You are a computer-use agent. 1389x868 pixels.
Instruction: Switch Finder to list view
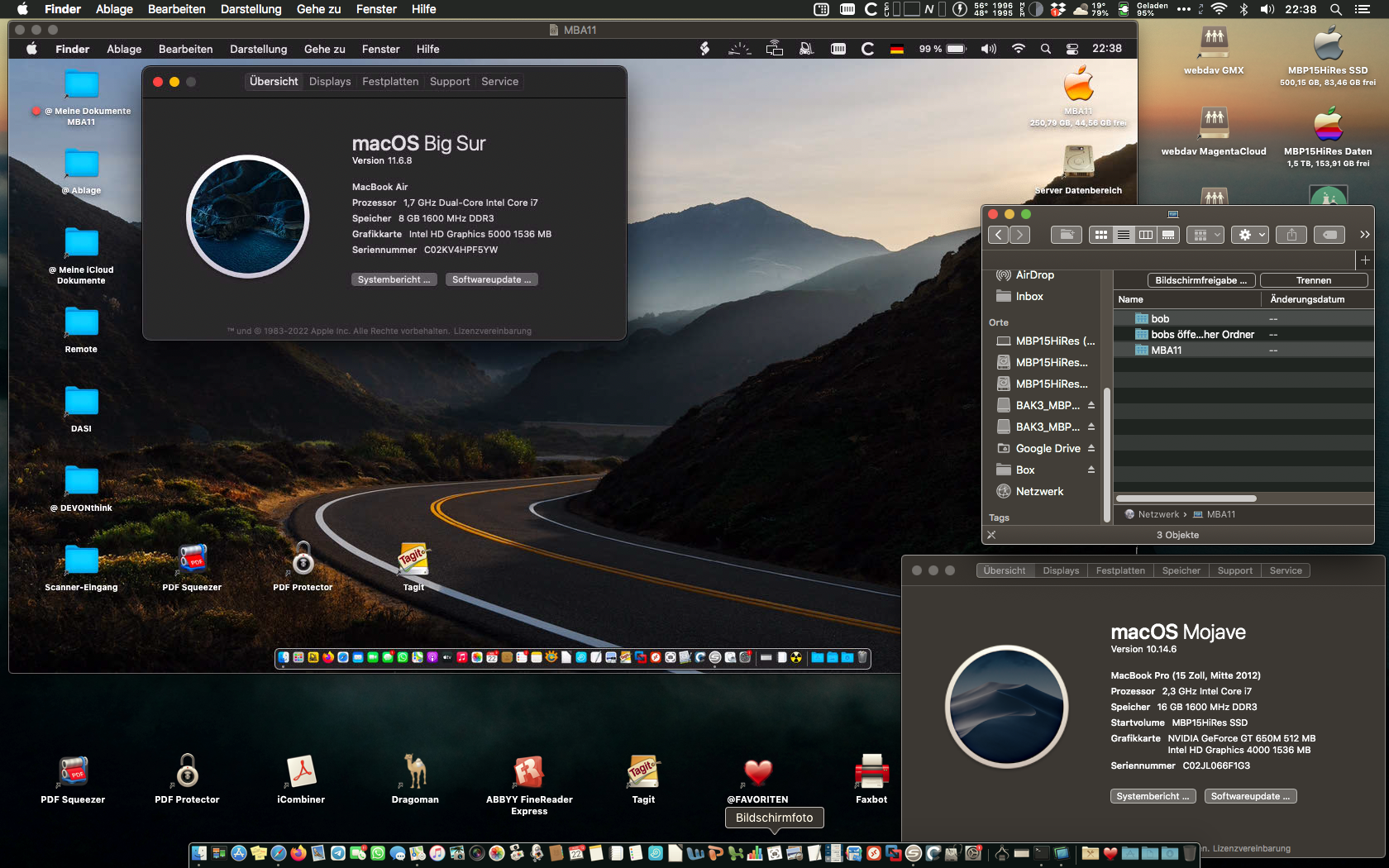pyautogui.click(x=1123, y=235)
